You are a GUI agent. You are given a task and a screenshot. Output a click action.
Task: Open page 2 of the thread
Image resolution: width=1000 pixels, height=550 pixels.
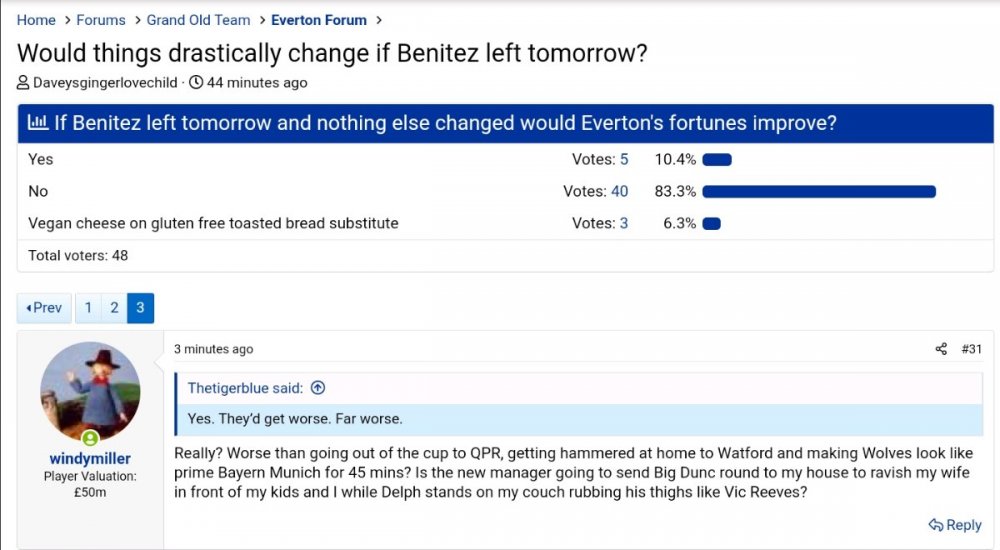114,308
